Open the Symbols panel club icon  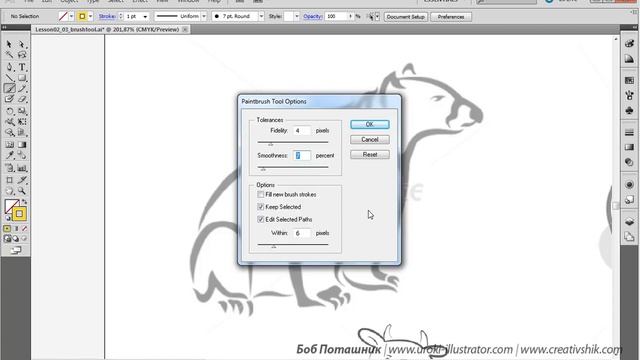629,111
